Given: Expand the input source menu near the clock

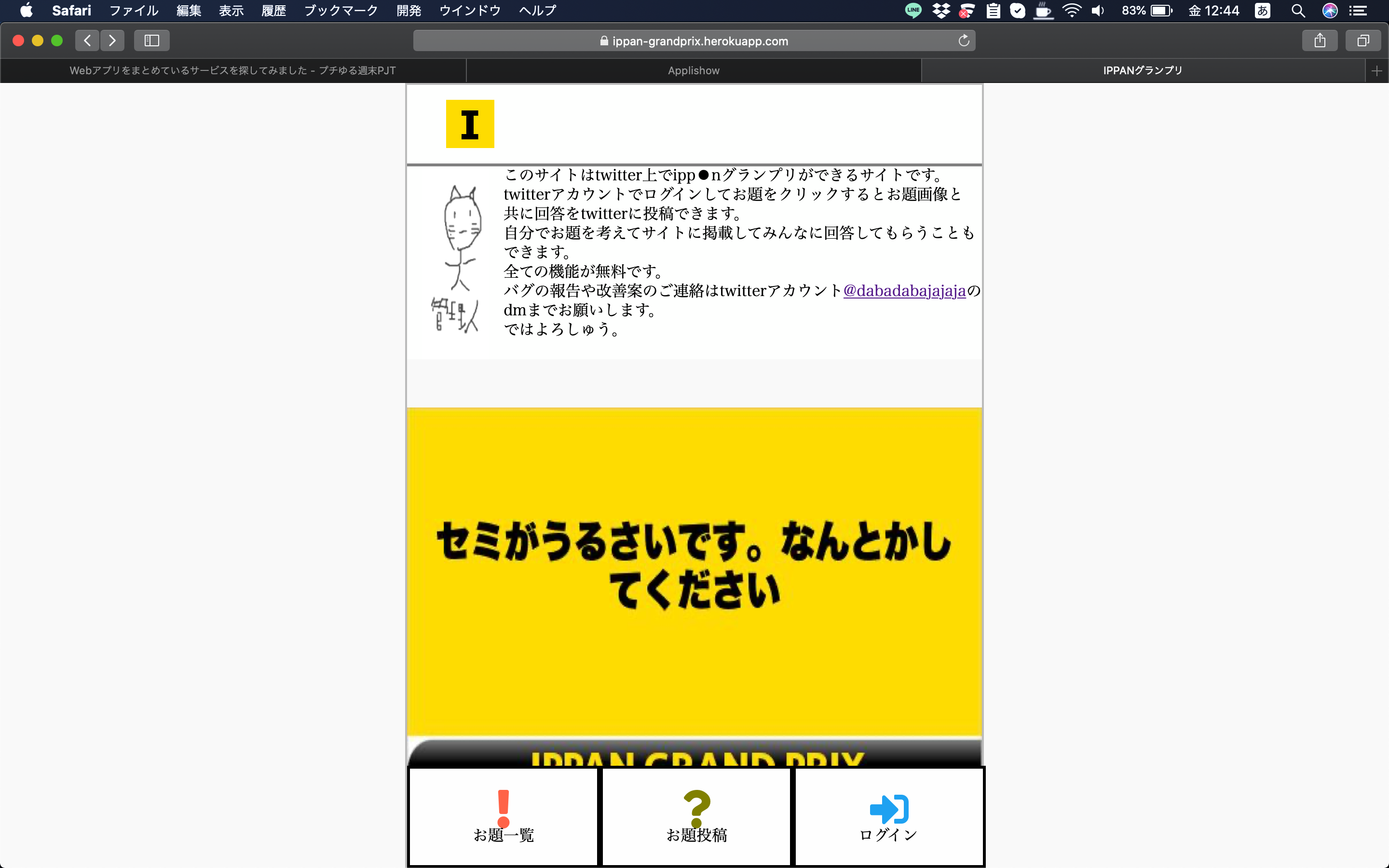Looking at the screenshot, I should (1263, 10).
